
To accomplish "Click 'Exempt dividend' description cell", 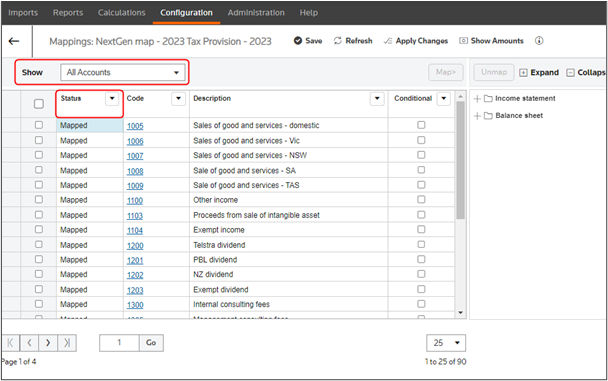I will (288, 290).
